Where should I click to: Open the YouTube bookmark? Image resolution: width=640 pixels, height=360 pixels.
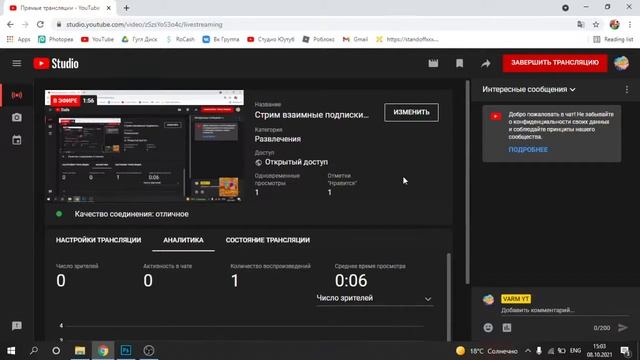point(97,39)
